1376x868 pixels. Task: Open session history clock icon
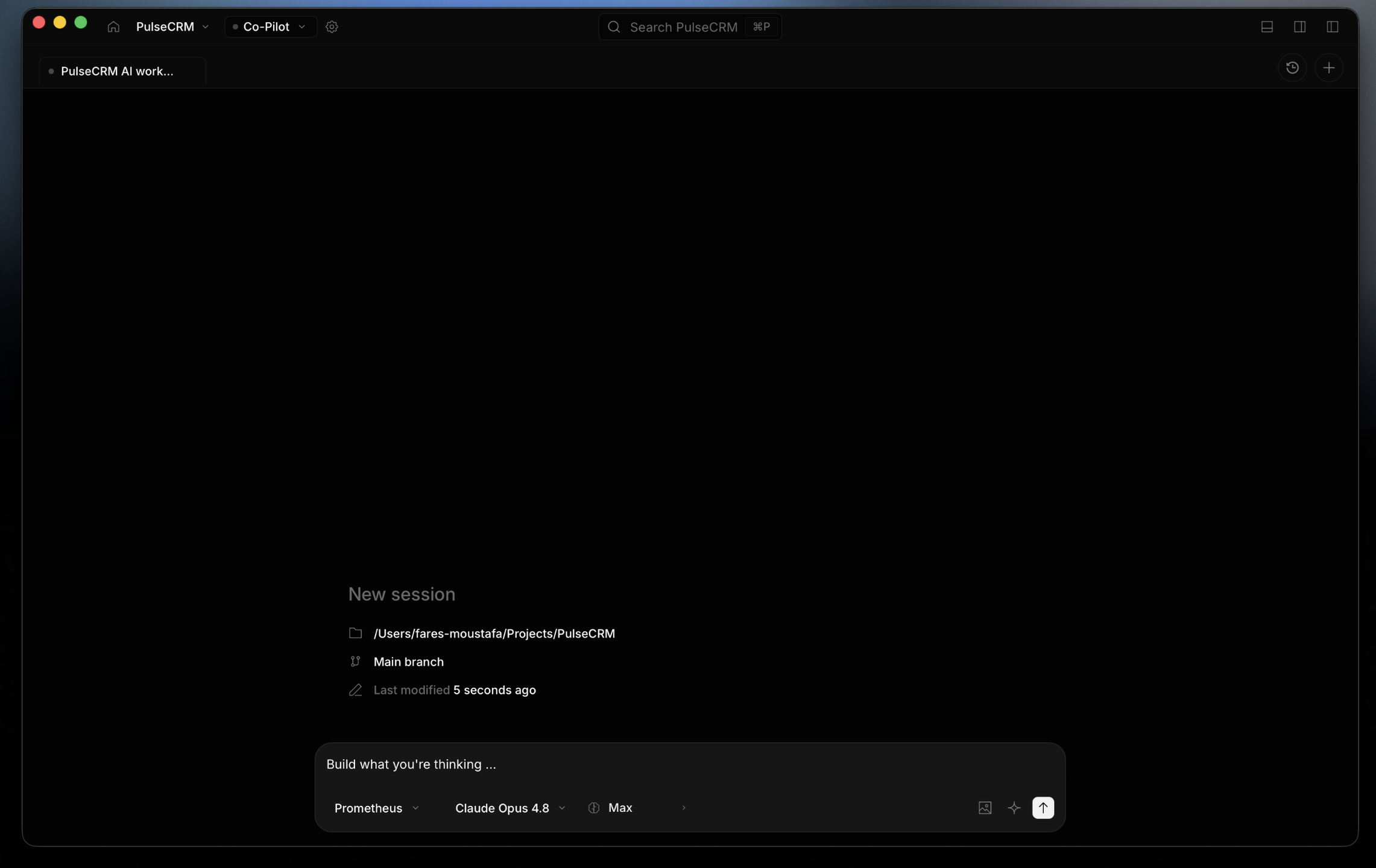(1292, 68)
